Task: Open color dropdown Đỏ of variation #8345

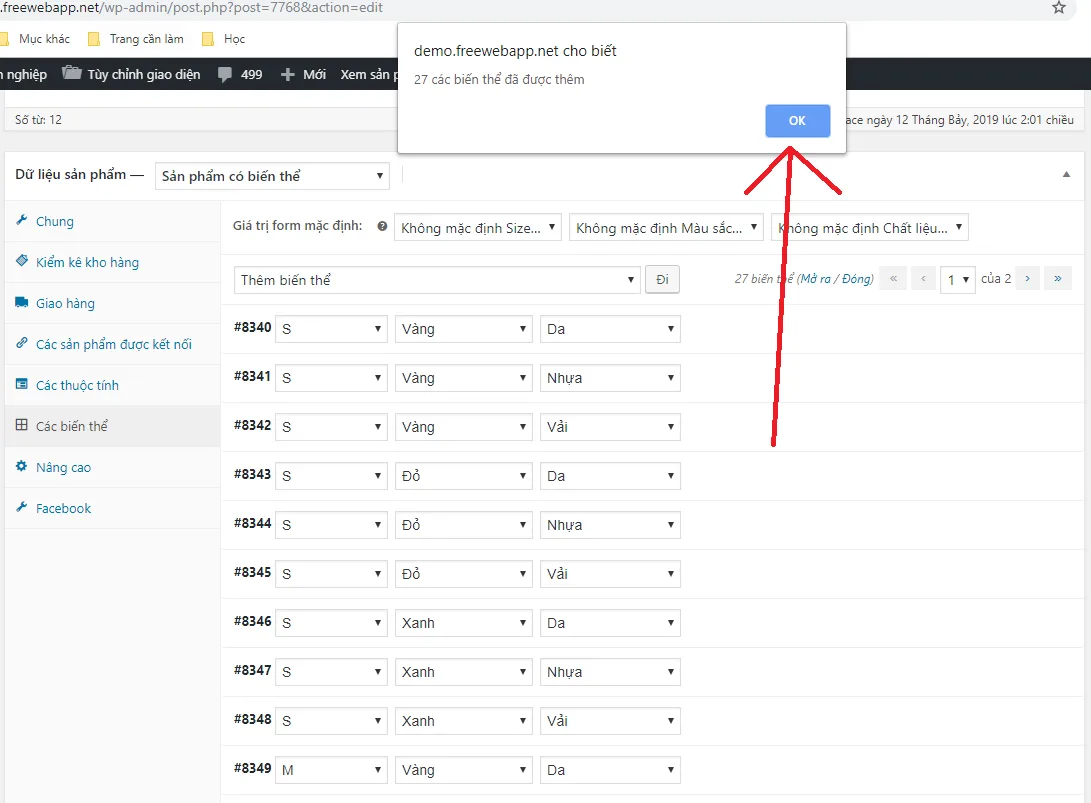Action: click(x=463, y=574)
